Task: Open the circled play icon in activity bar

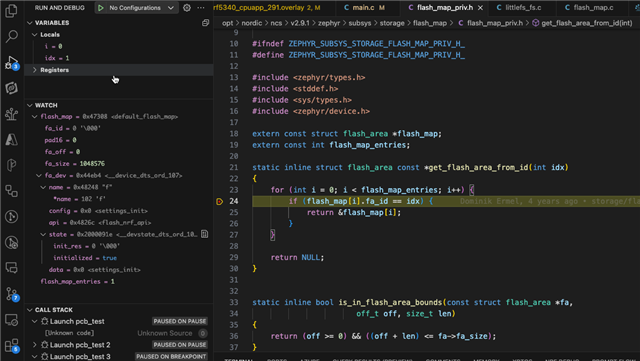Action: 11,243
